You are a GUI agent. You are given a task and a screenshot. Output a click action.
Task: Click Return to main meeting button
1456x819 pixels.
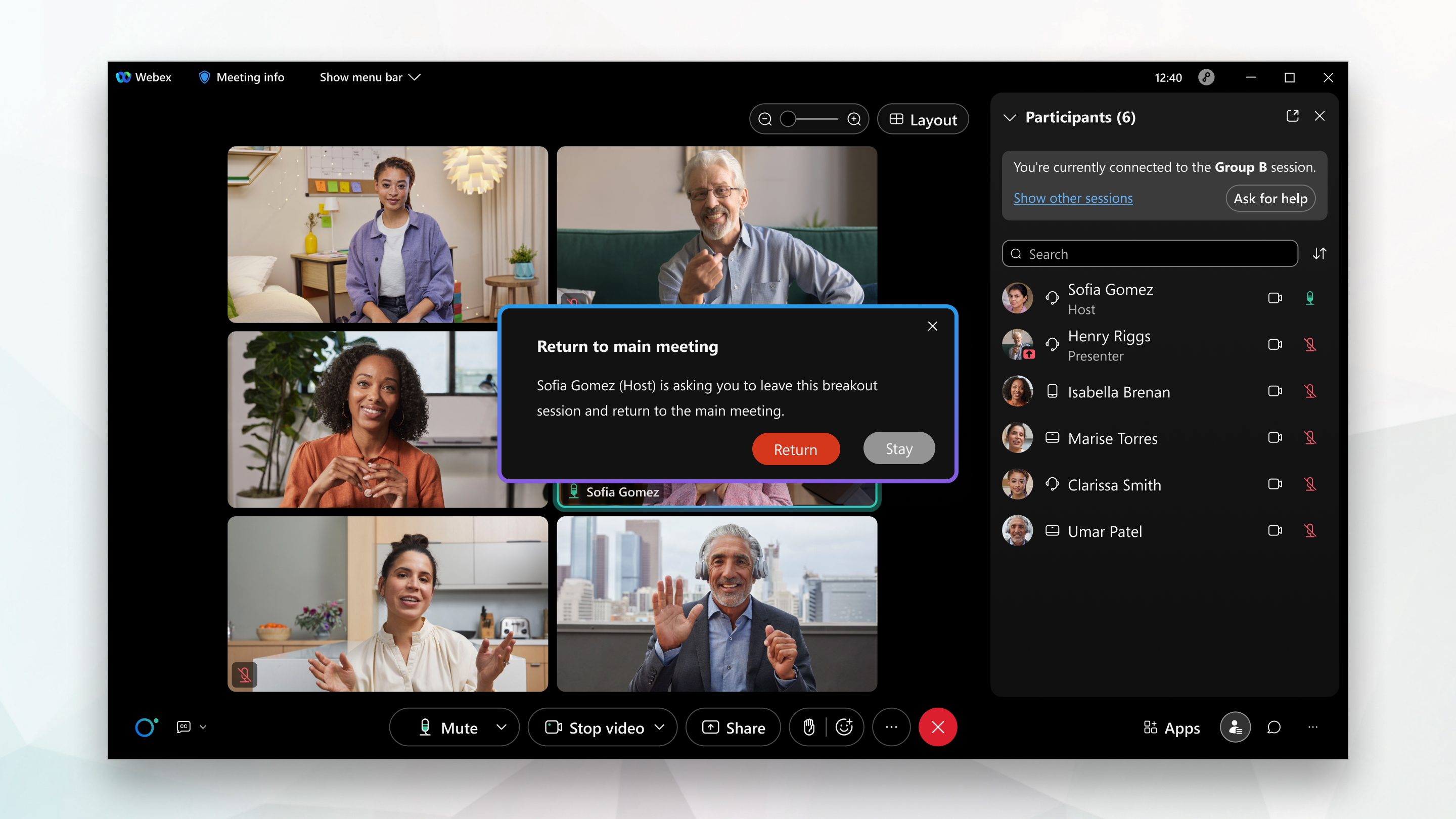coord(796,448)
